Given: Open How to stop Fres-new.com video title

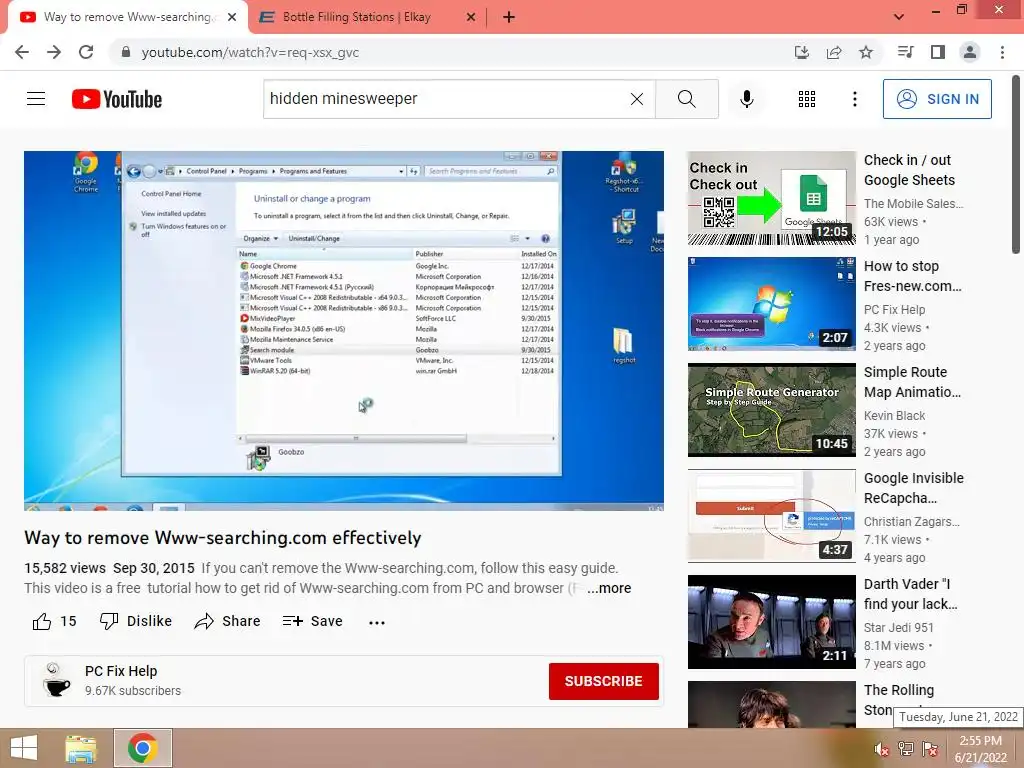Looking at the screenshot, I should 912,276.
